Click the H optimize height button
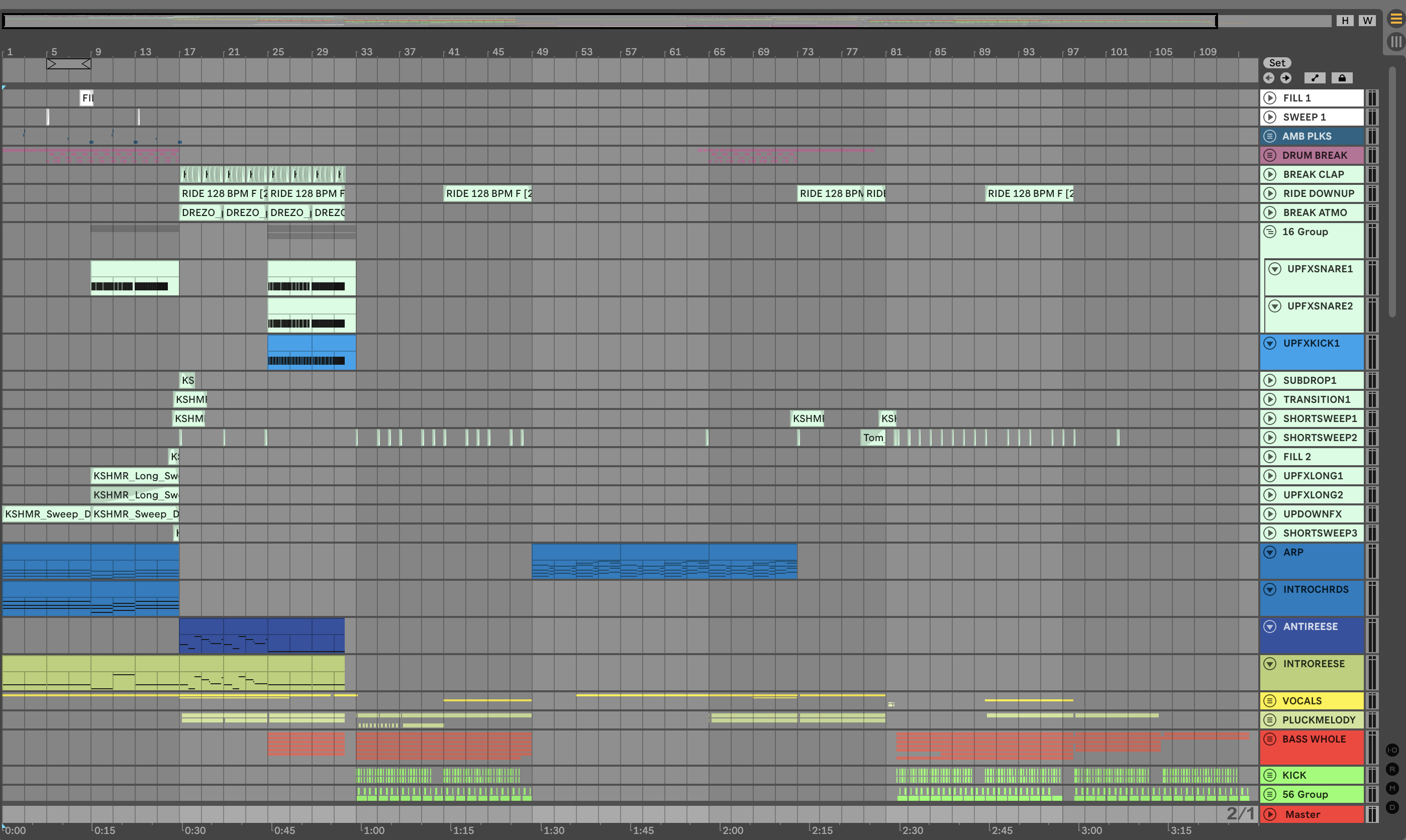This screenshot has width=1406, height=840. [1345, 21]
